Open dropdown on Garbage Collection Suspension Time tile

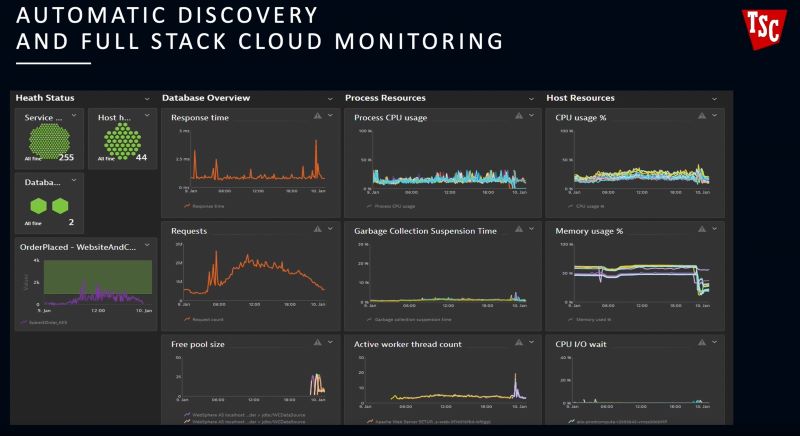tap(531, 229)
